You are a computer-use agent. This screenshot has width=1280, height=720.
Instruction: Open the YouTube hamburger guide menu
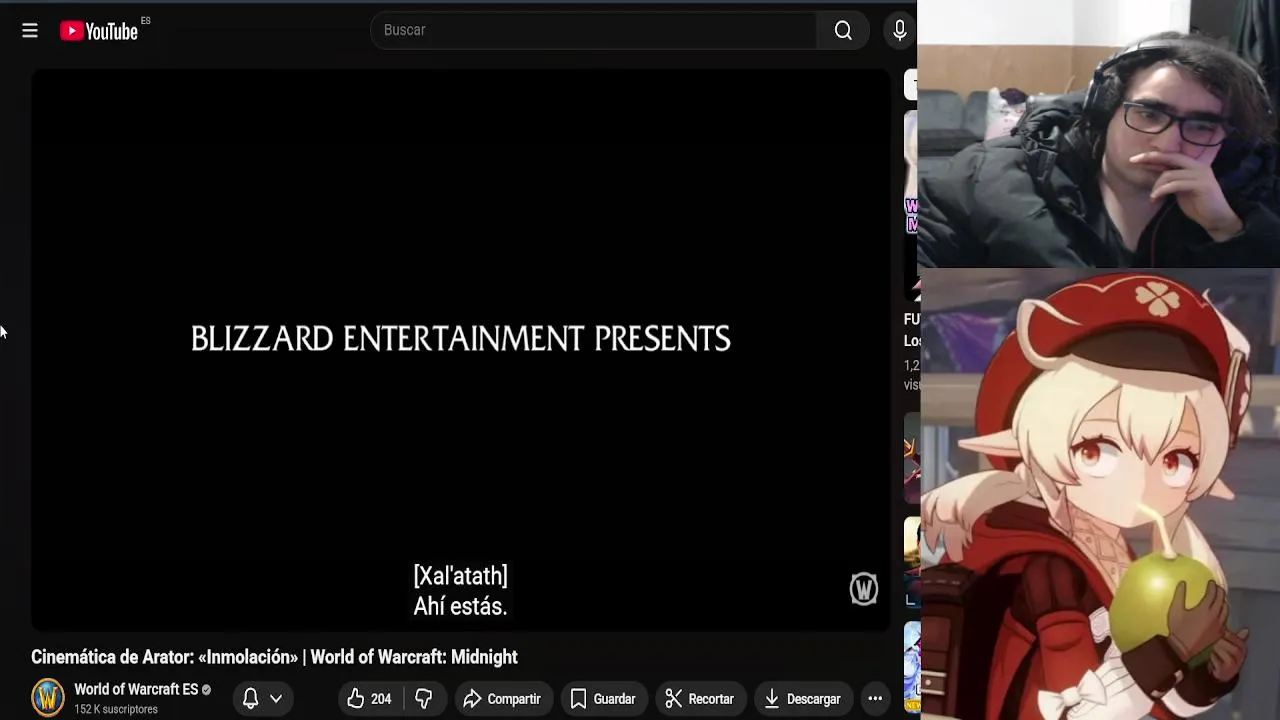30,31
